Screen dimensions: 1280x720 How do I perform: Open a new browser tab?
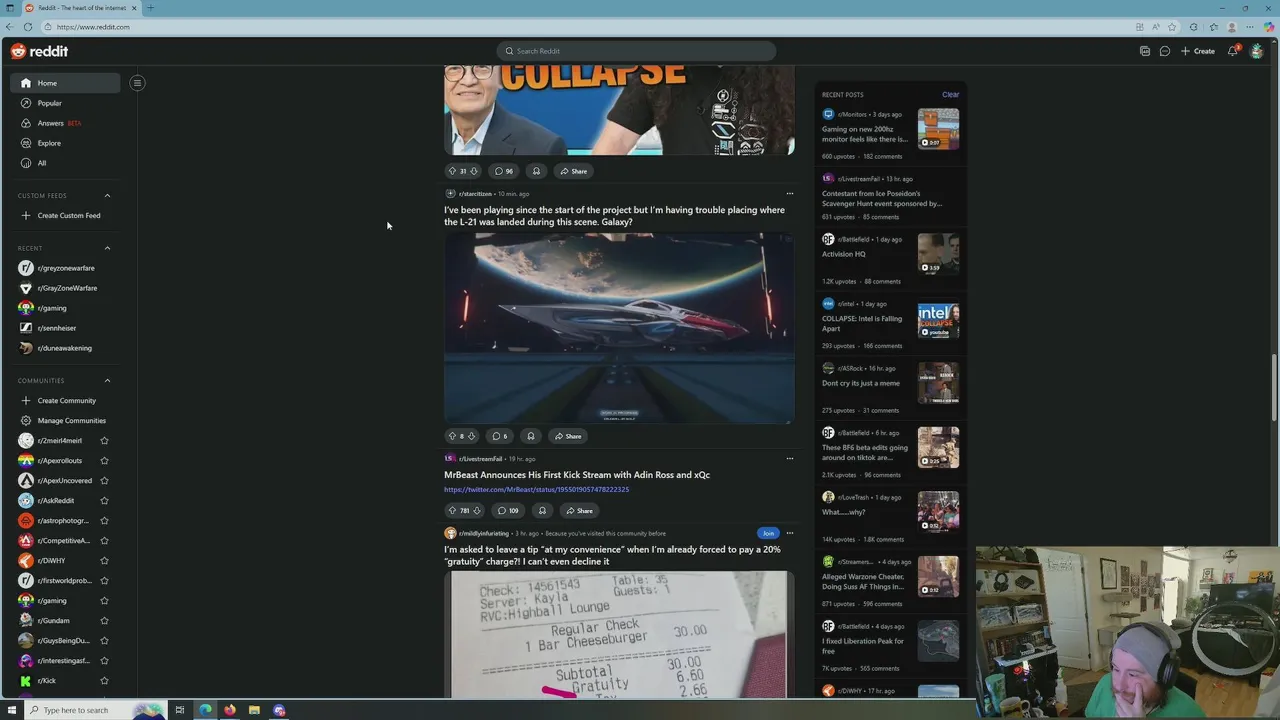click(x=150, y=8)
